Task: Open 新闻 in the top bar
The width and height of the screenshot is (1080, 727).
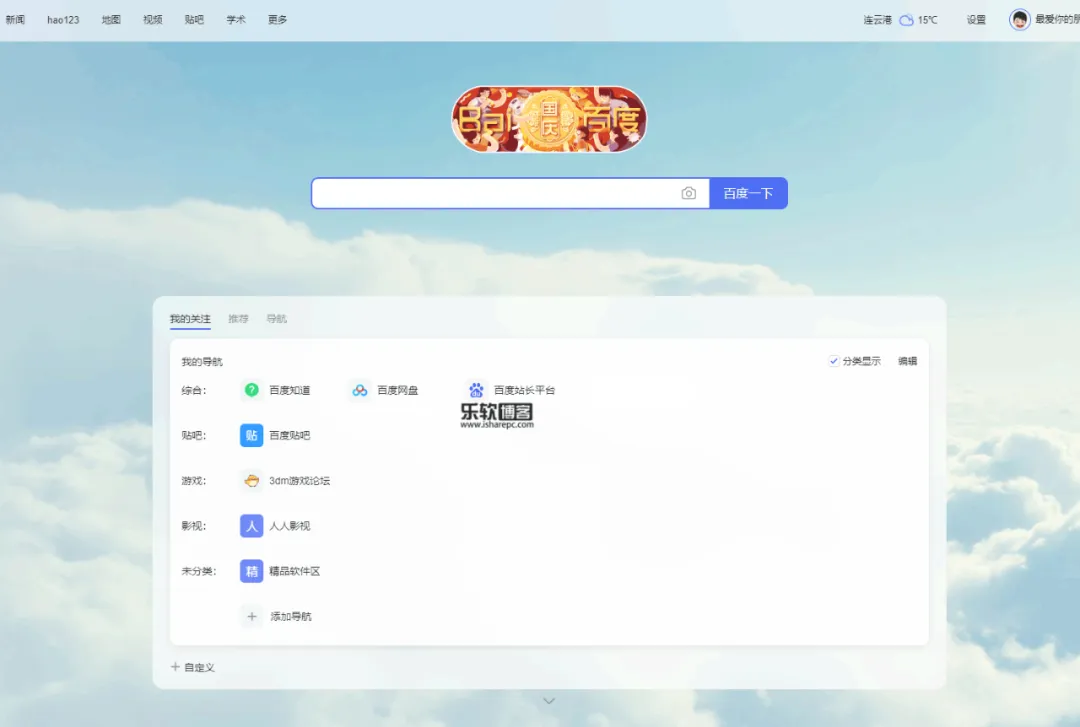Action: [x=15, y=20]
